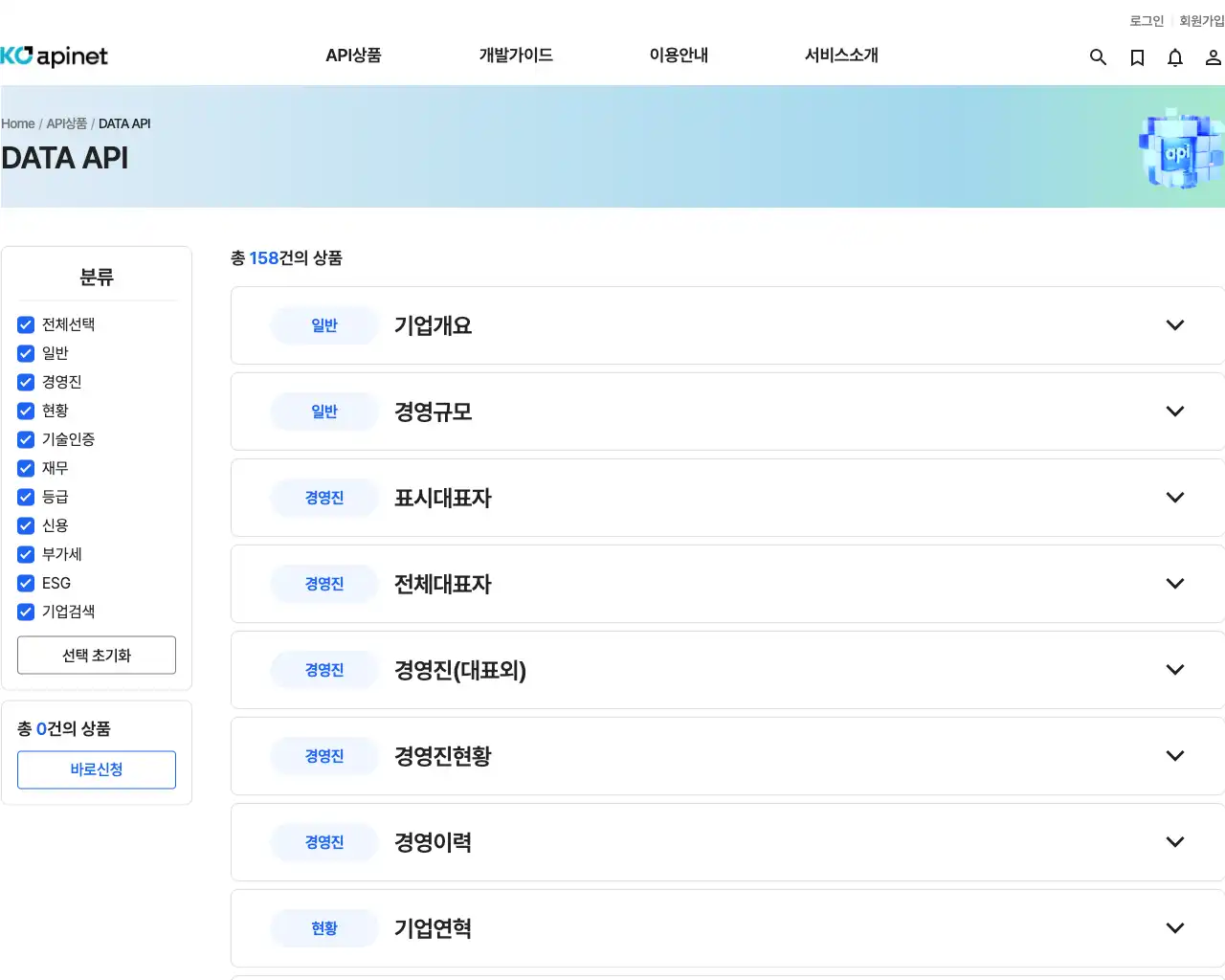Toggle the 일반 category checkbox
Viewport: 1225px width, 980px height.
coord(25,353)
